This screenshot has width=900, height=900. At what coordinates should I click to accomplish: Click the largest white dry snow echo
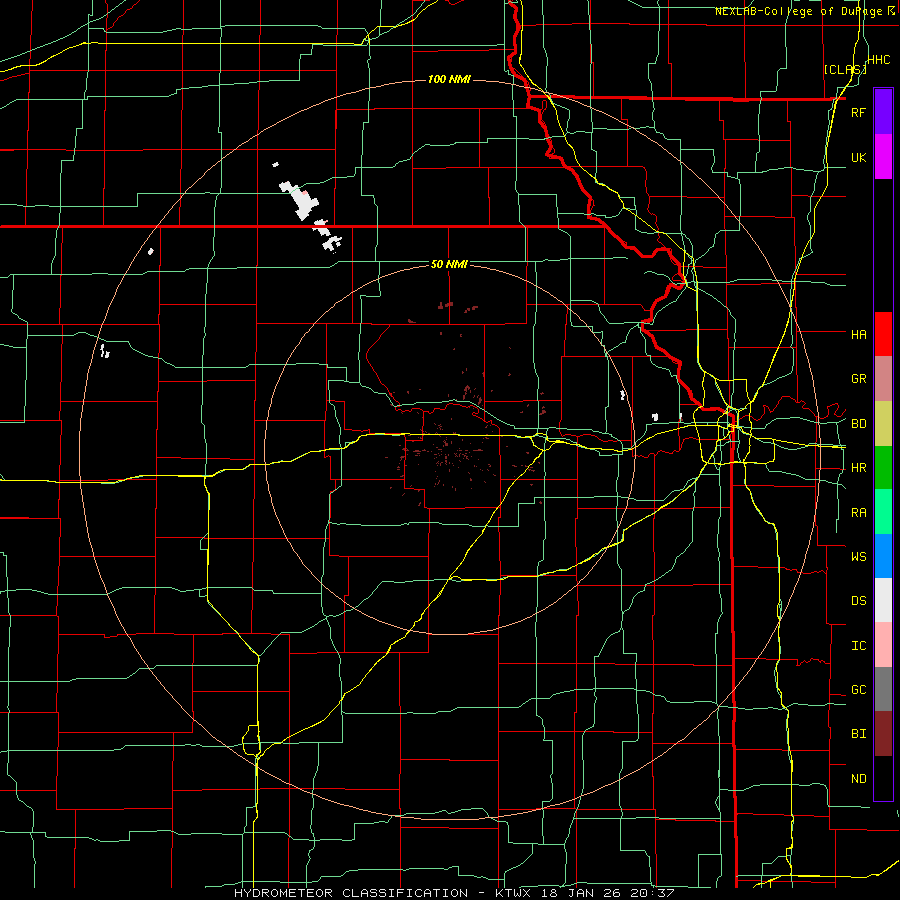click(x=300, y=201)
